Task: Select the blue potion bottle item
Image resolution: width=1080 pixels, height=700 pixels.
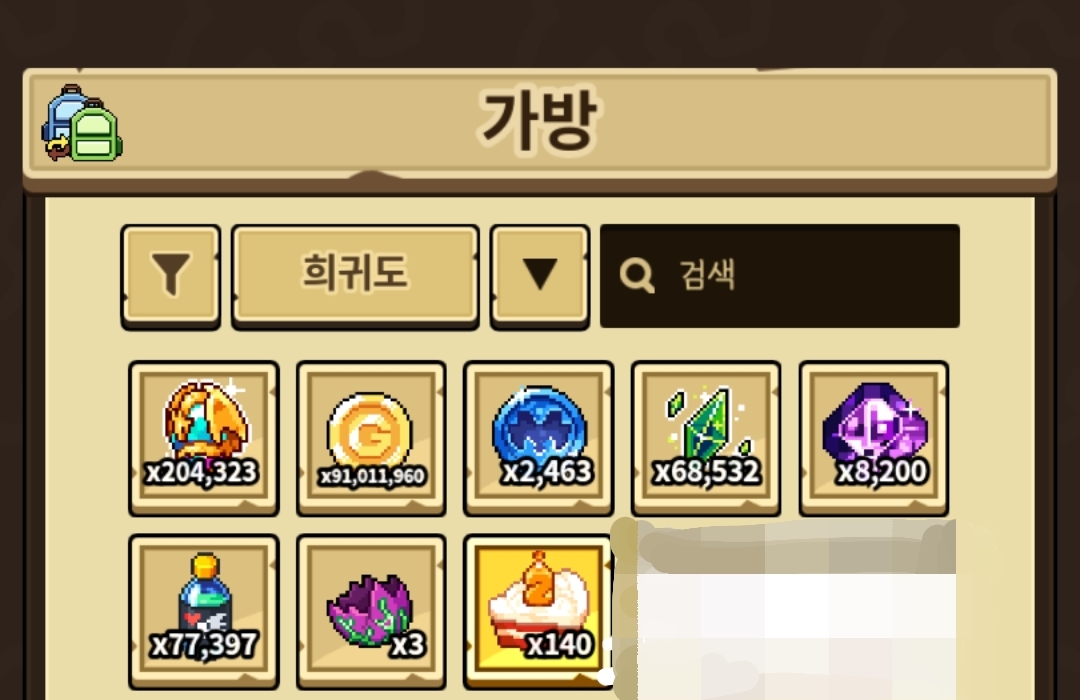Action: [204, 612]
